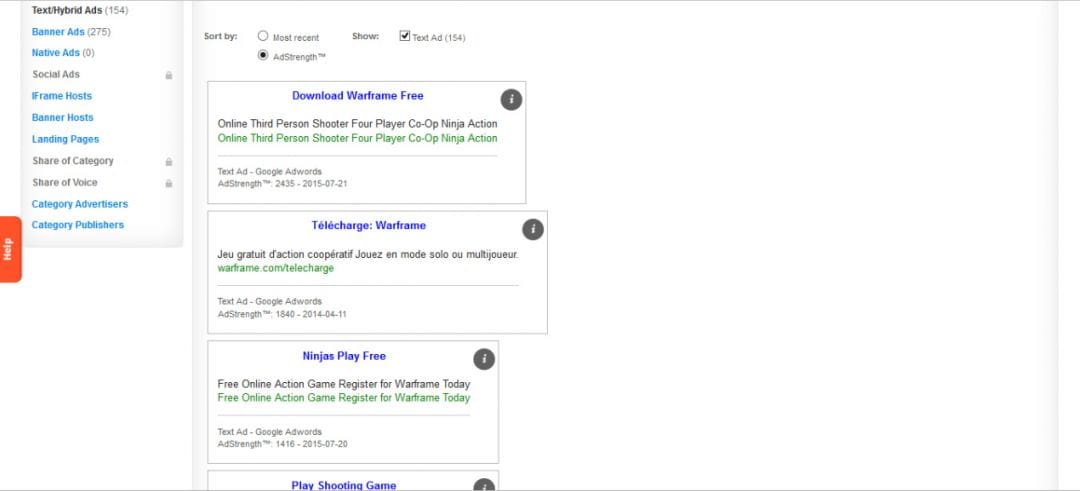Open Landing Pages section
The height and width of the screenshot is (491, 1080).
click(x=65, y=139)
